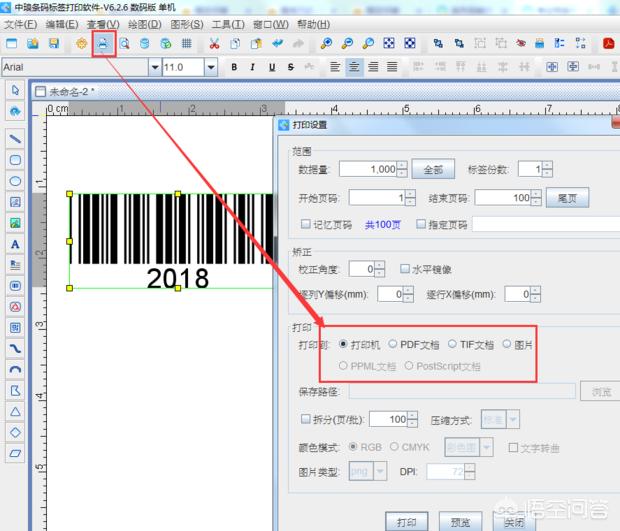
Task: Select the text A tool
Action: (x=15, y=244)
